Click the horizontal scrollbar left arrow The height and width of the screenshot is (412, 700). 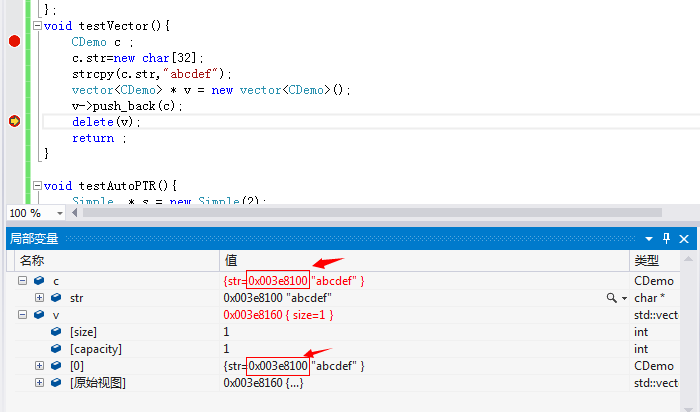pyautogui.click(x=75, y=213)
